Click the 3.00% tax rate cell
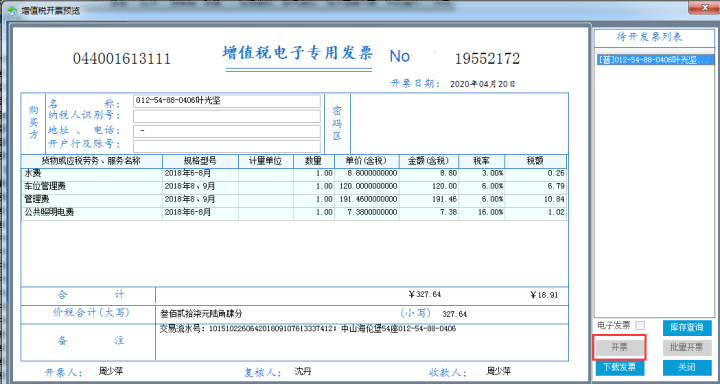This screenshot has width=720, height=384. click(482, 174)
